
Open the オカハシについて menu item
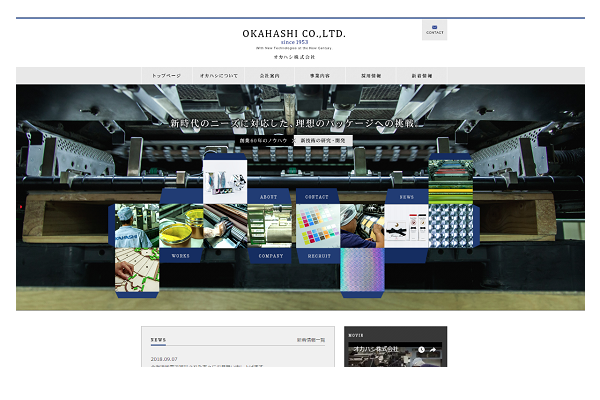(x=218, y=76)
